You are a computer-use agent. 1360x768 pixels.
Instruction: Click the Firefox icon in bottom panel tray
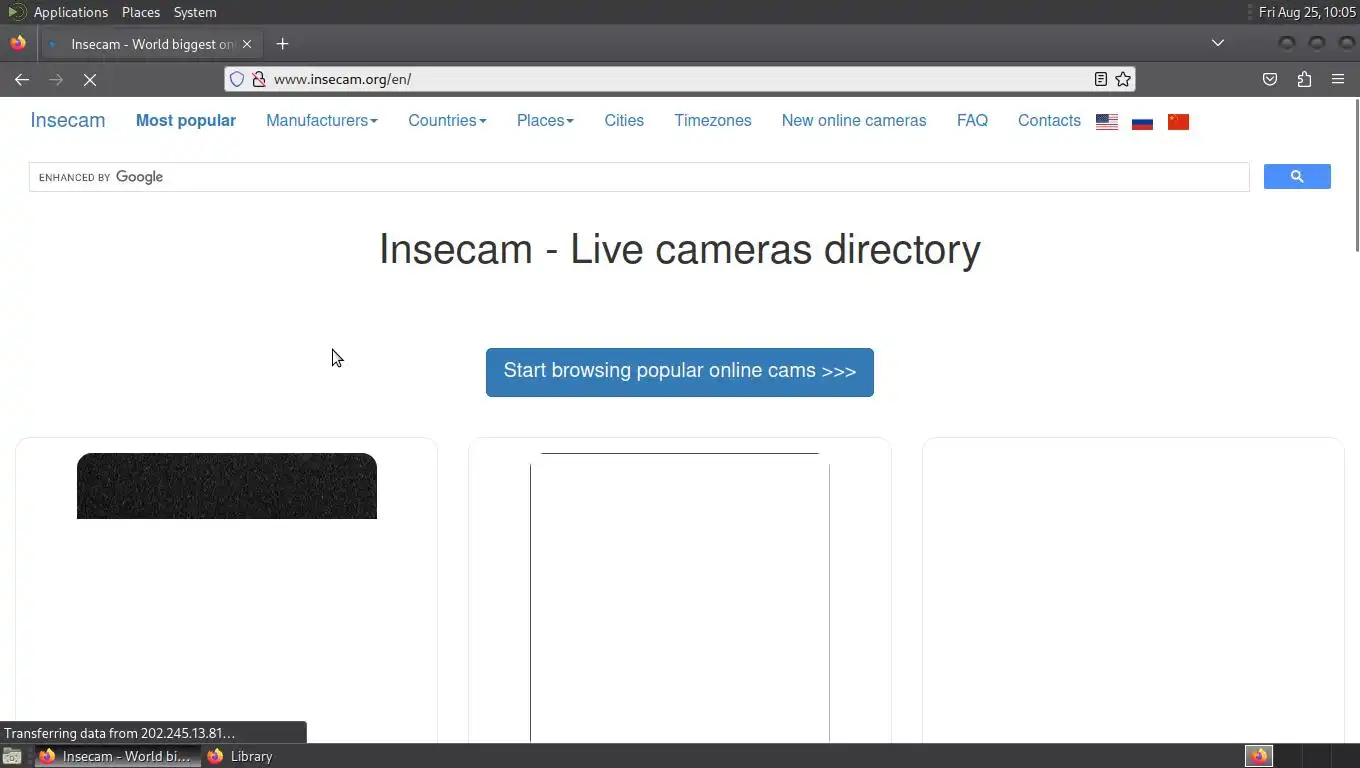coord(1259,756)
